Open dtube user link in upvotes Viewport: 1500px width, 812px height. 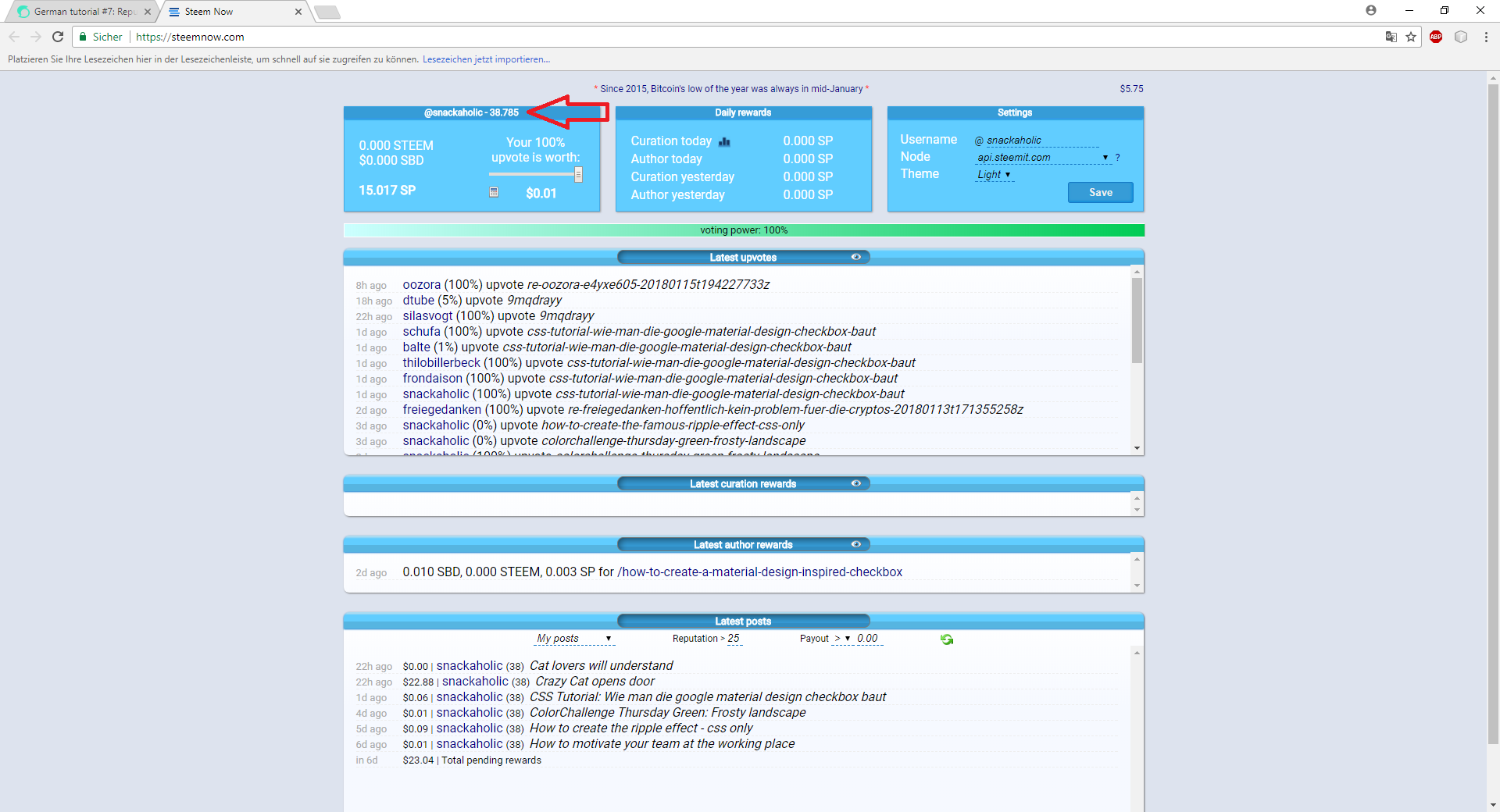pos(419,300)
